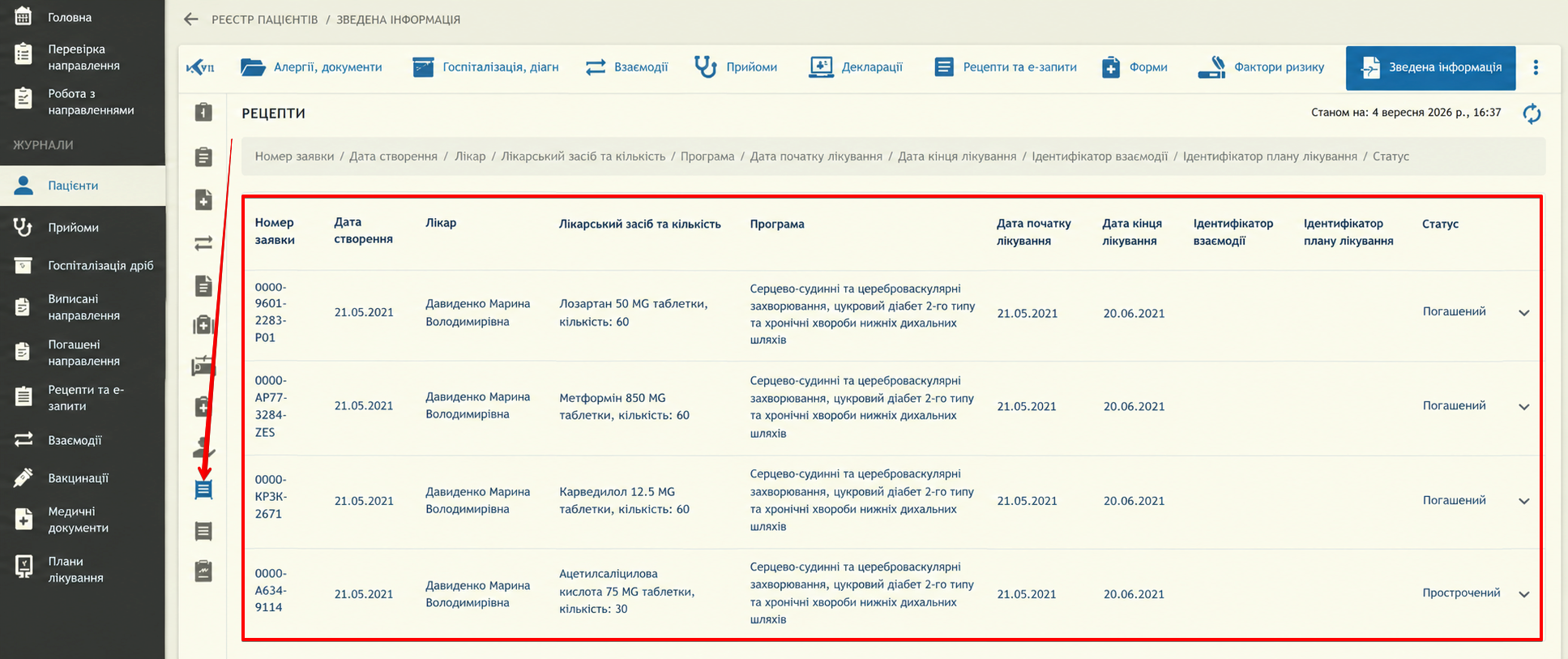This screenshot has height=659, width=1568.
Task: Click the topmost clipboard icon in the vertical strip
Action: point(203,112)
